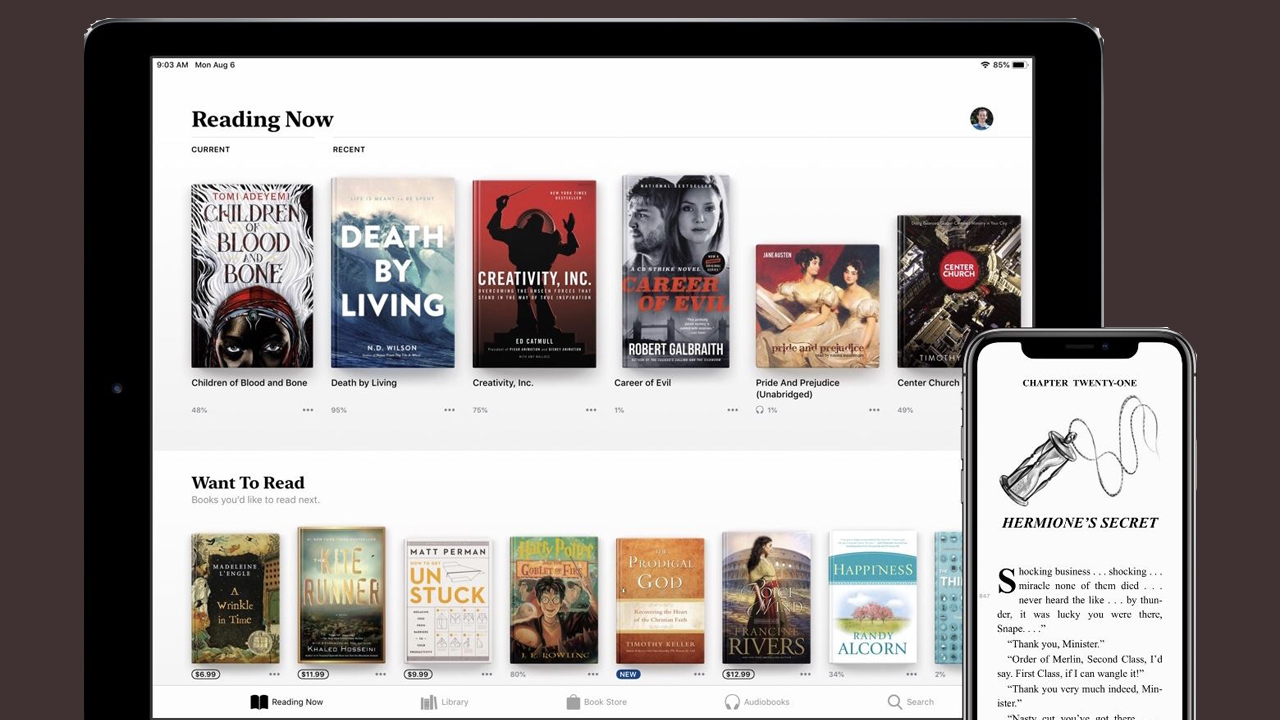
Task: Tap 'HERMIONE'S SECRET' title on the iPhone
Action: pos(1079,522)
